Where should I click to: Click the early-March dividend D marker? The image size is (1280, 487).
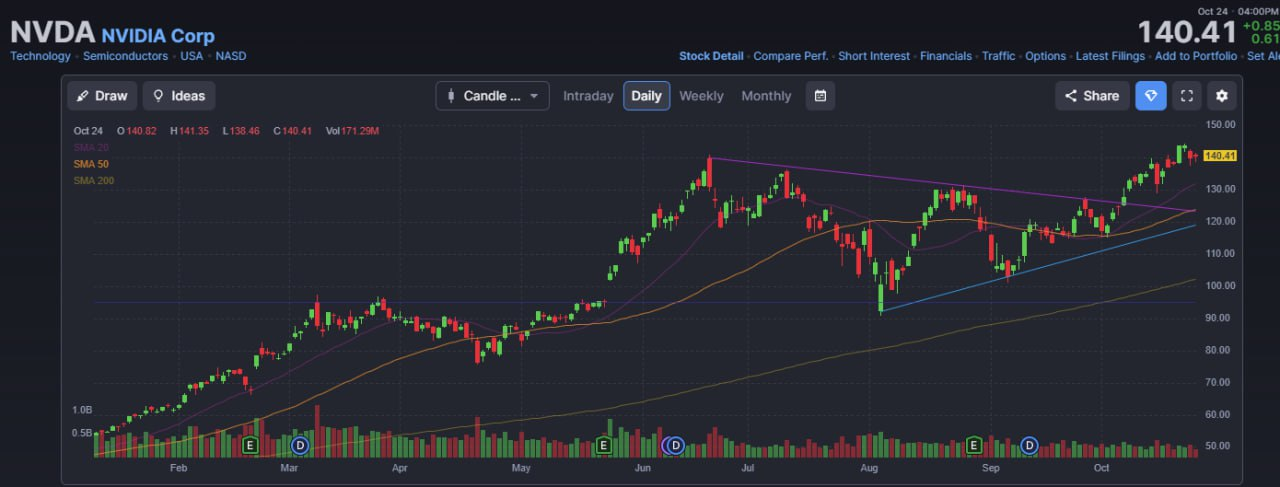(300, 444)
